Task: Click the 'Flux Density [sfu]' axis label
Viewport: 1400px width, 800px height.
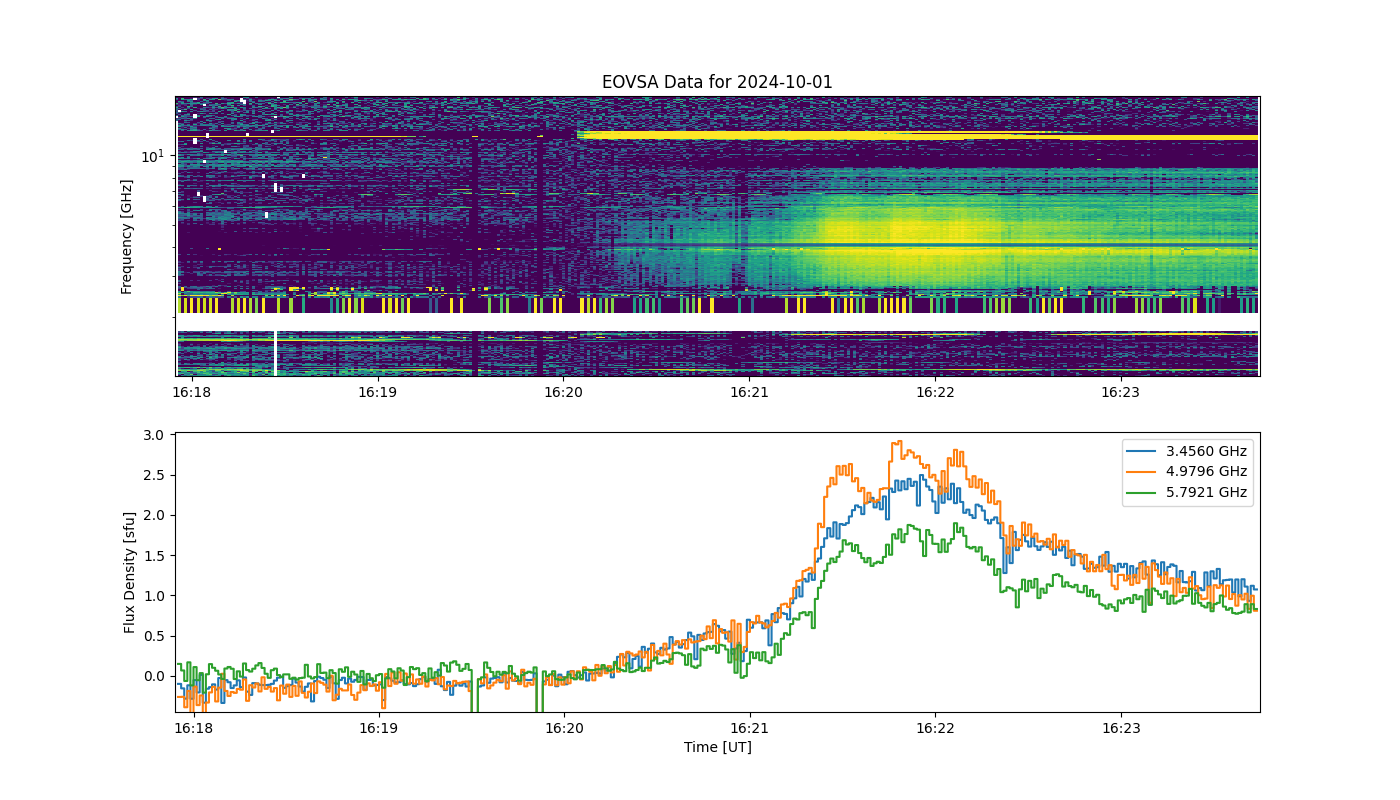Action: 129,573
